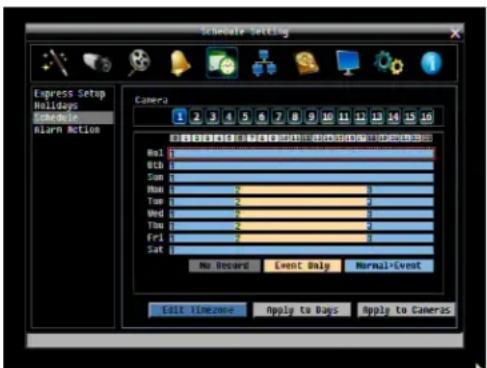This screenshot has height=368, width=487.
Task: Click Wednesday's Event Only orange segment
Action: click(302, 214)
